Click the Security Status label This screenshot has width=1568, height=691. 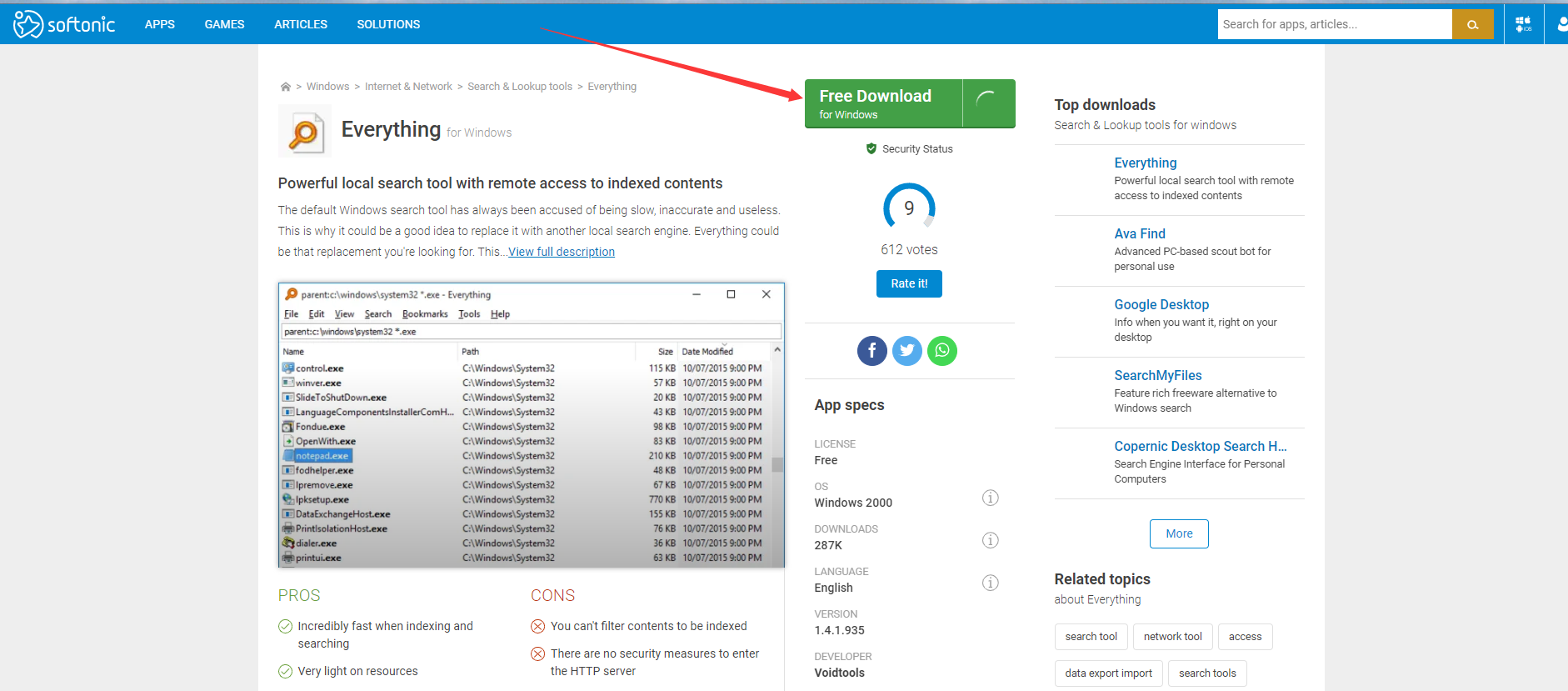pos(917,149)
